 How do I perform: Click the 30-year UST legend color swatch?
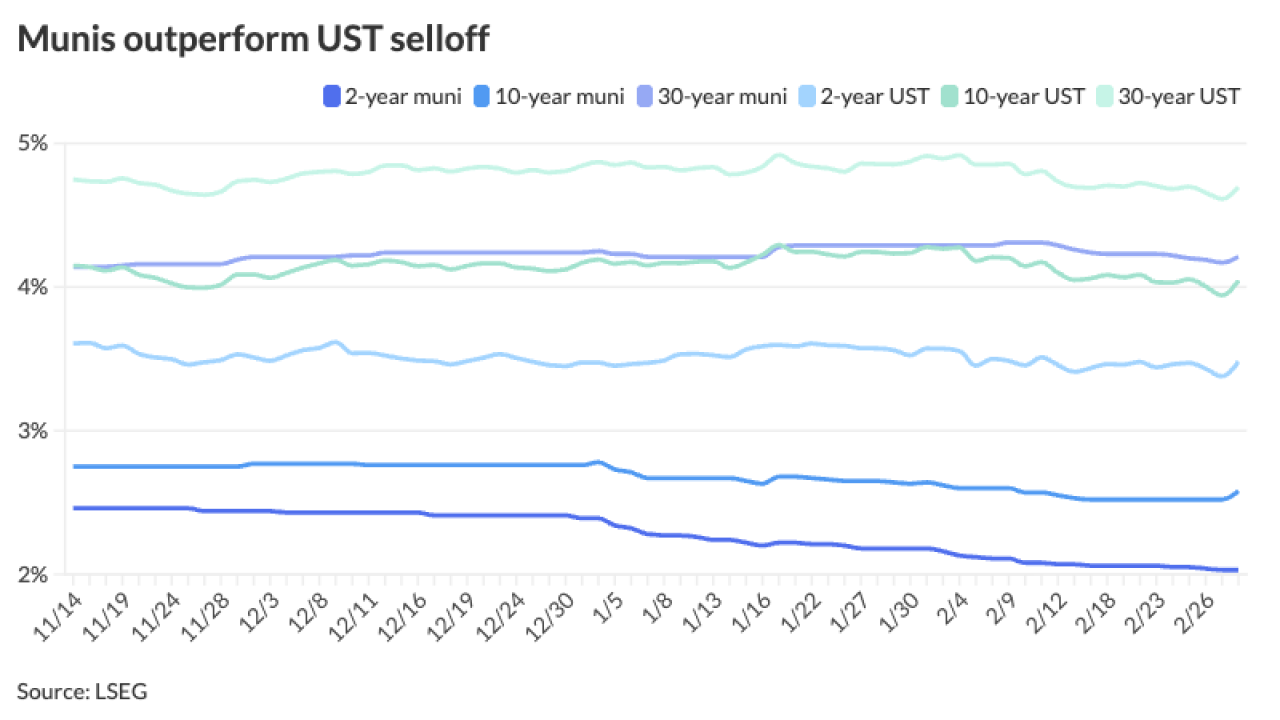tap(1105, 97)
